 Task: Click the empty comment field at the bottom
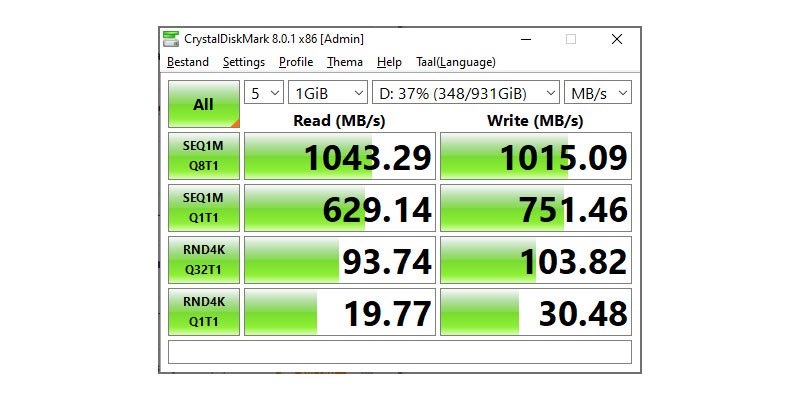[400, 352]
